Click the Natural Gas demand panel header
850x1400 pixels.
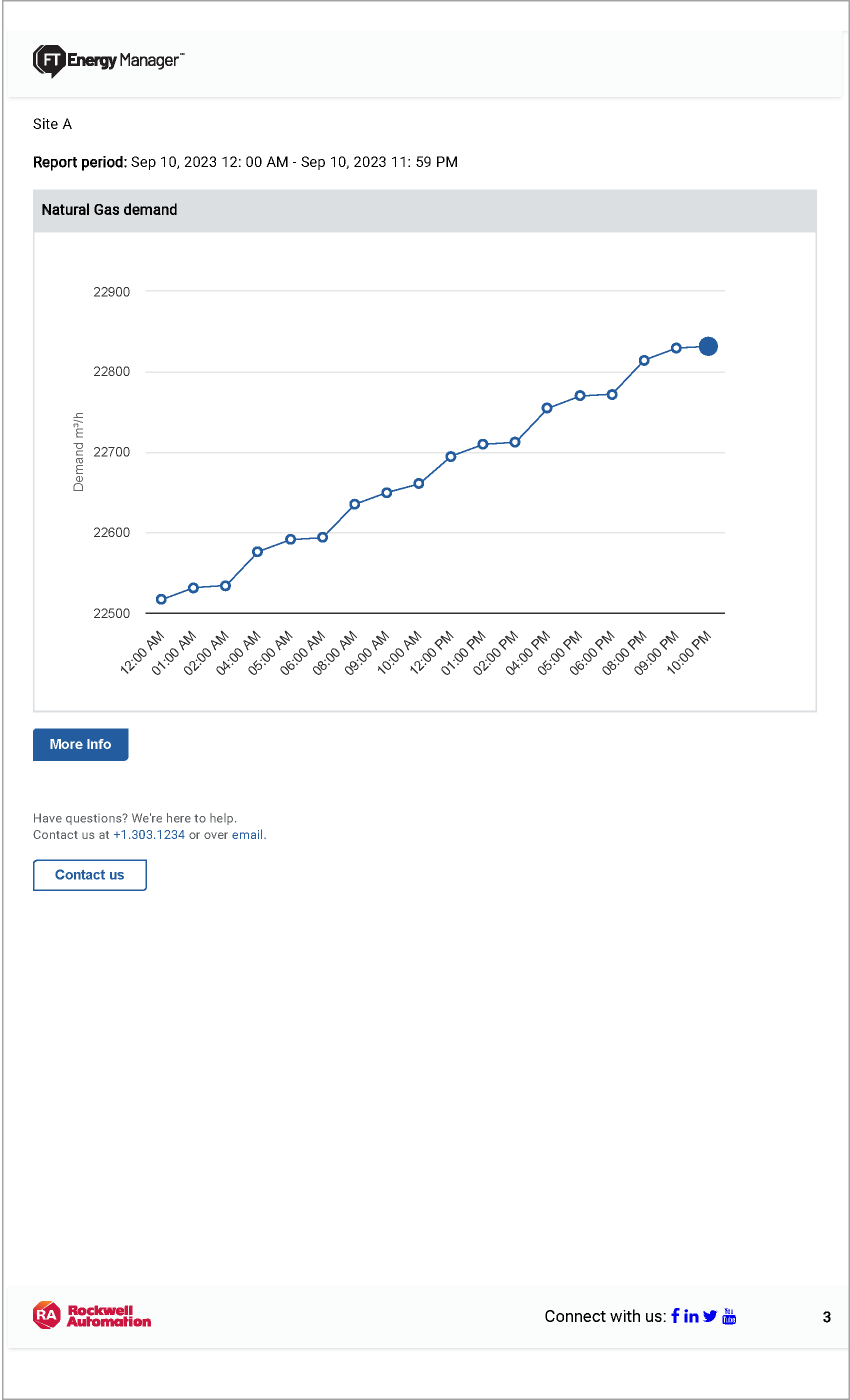424,210
